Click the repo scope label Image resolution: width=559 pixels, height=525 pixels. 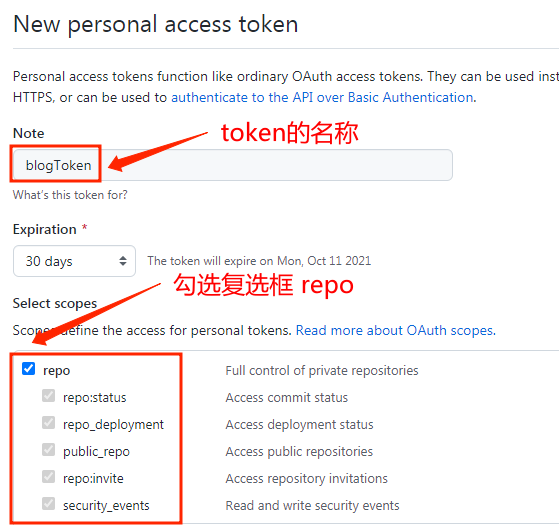click(x=56, y=371)
